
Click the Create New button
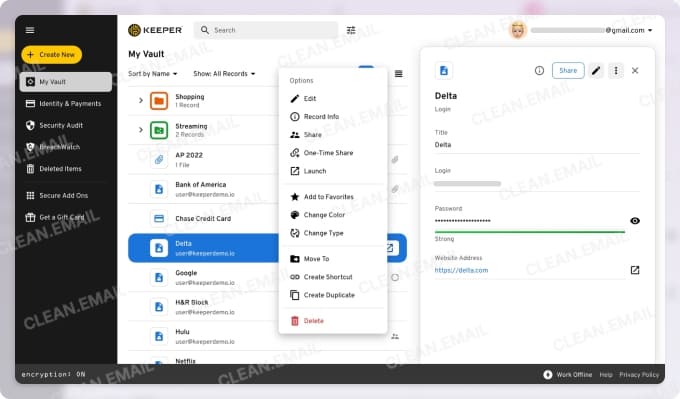(52, 55)
